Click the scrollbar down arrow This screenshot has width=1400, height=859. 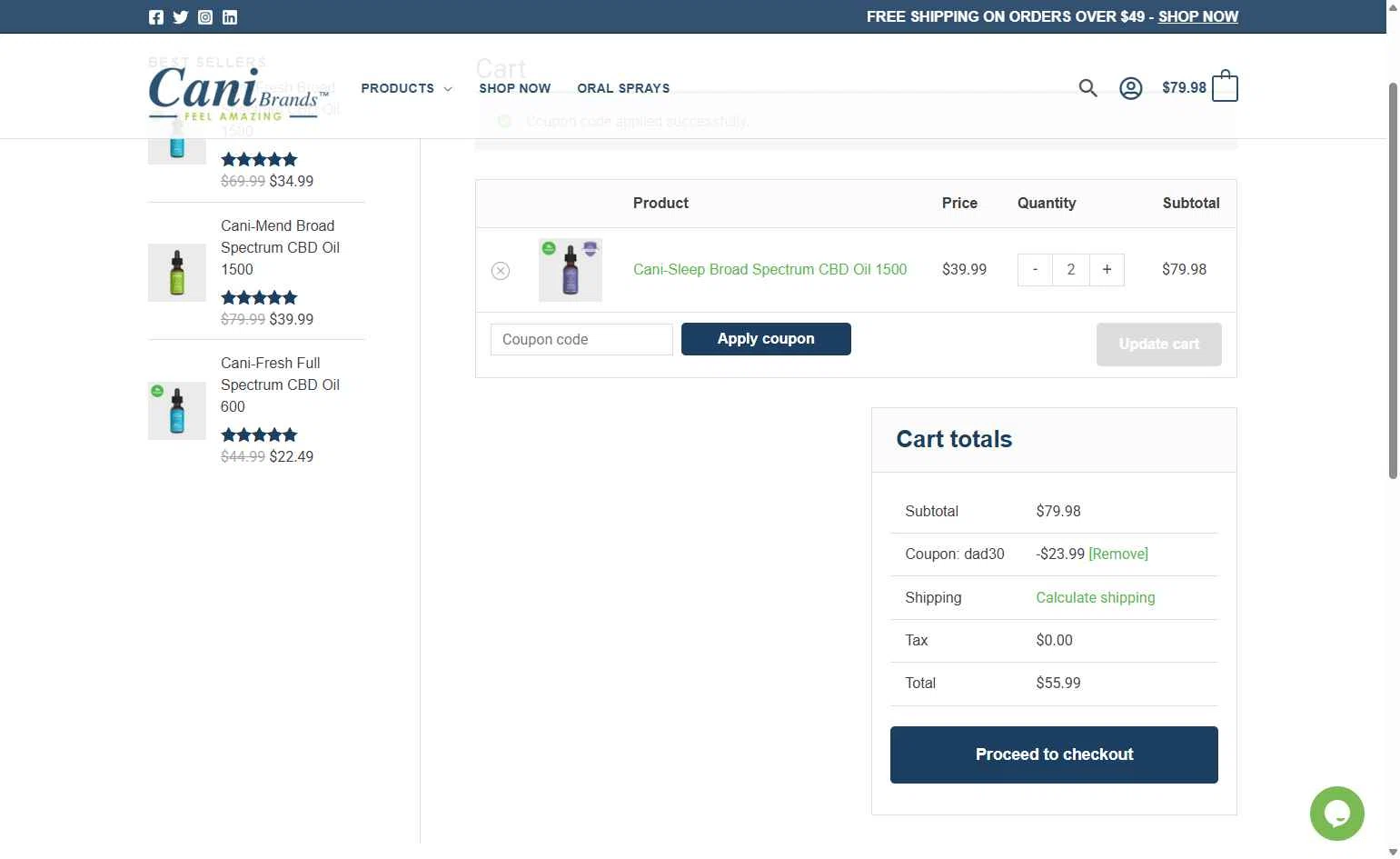coord(1393,852)
